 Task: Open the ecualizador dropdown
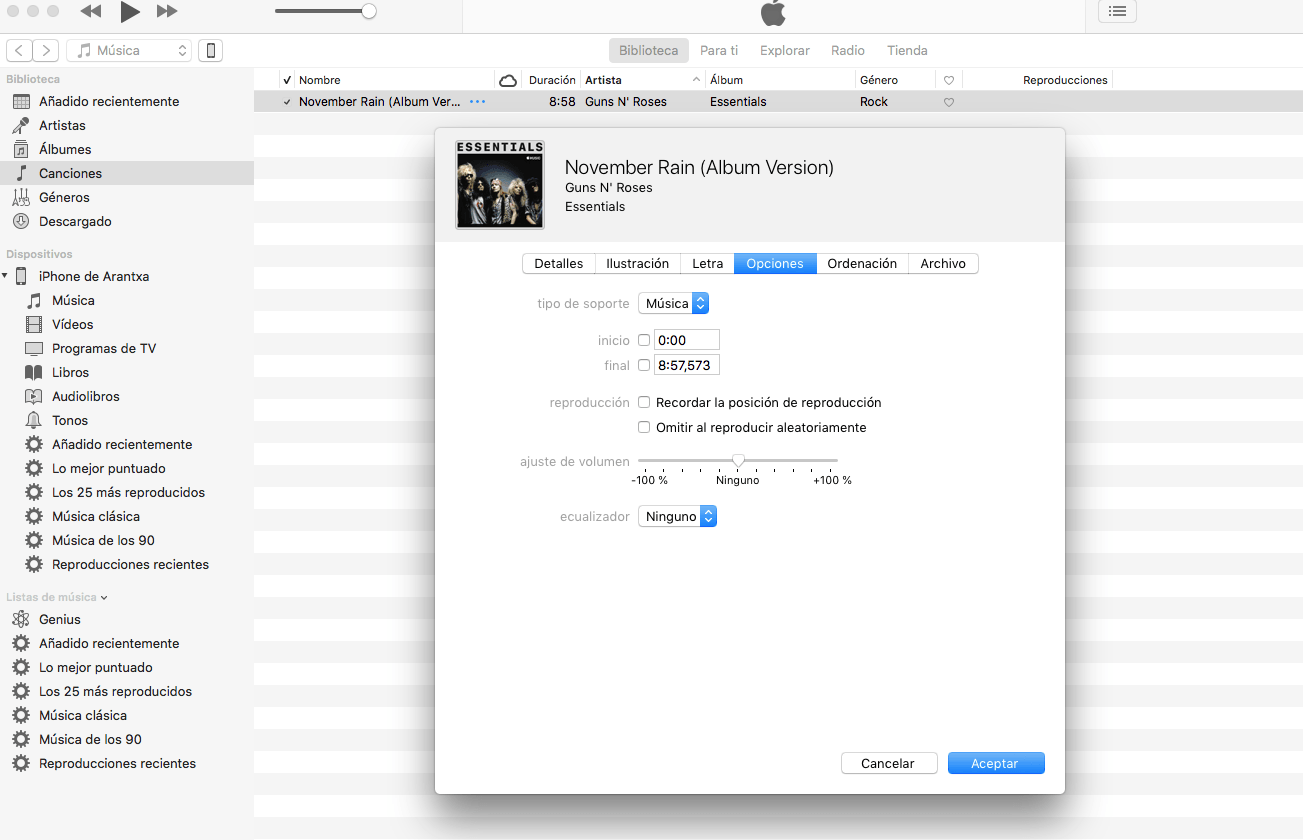(678, 517)
